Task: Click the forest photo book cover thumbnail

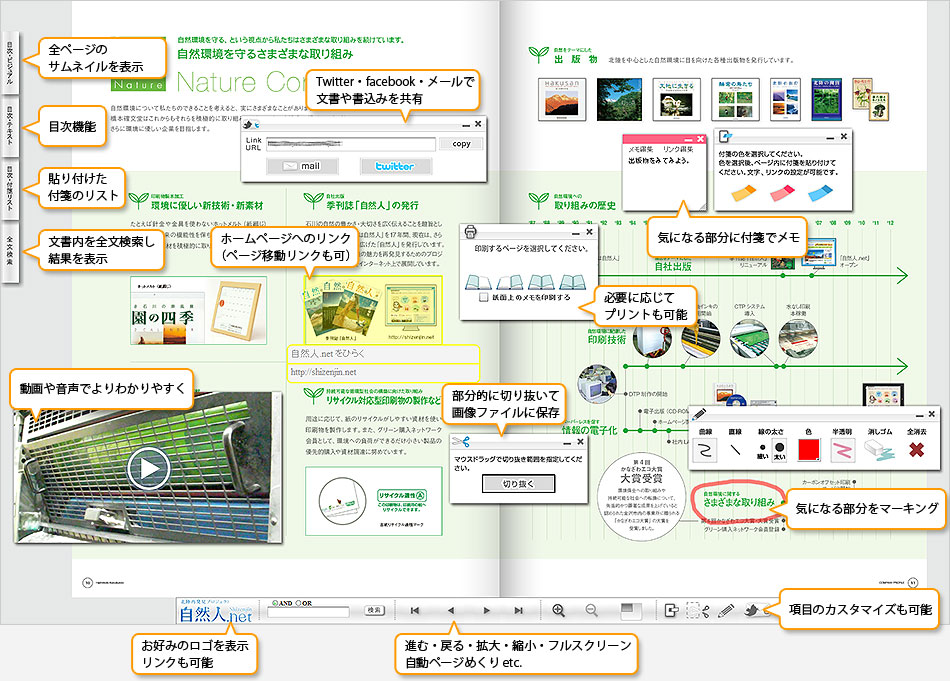Action: click(619, 99)
